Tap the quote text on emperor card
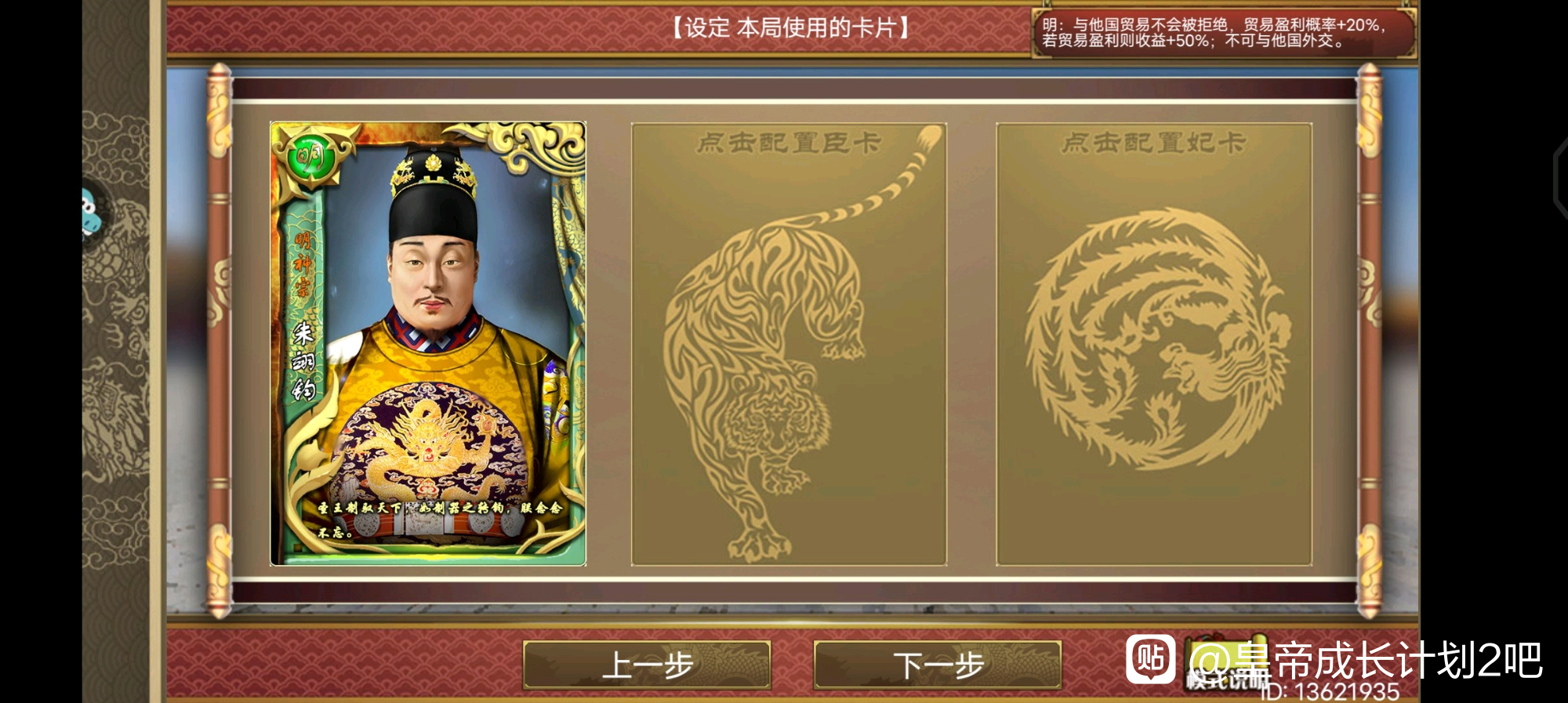This screenshot has width=1568, height=703. click(x=439, y=519)
